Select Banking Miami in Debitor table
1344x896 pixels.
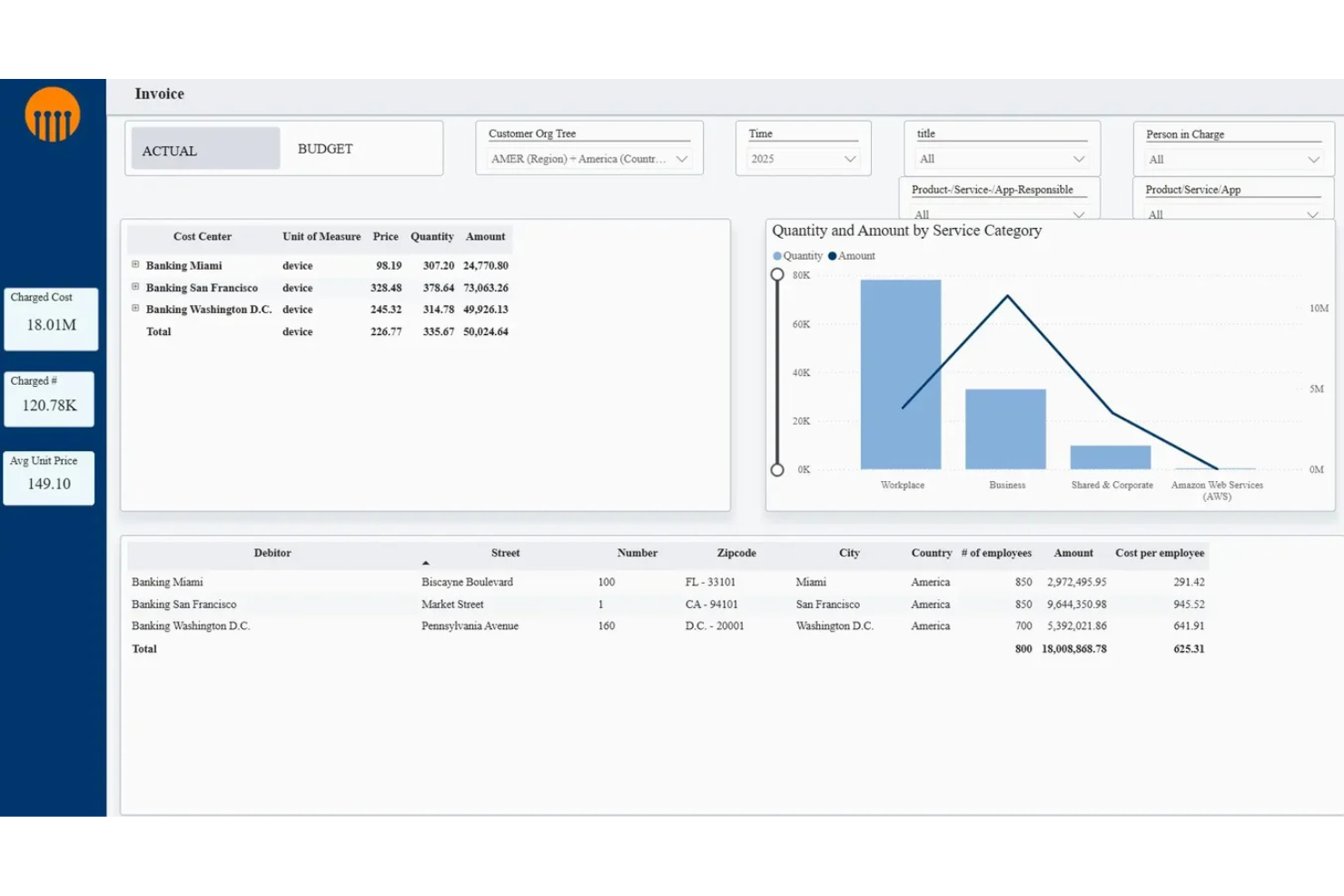(167, 582)
